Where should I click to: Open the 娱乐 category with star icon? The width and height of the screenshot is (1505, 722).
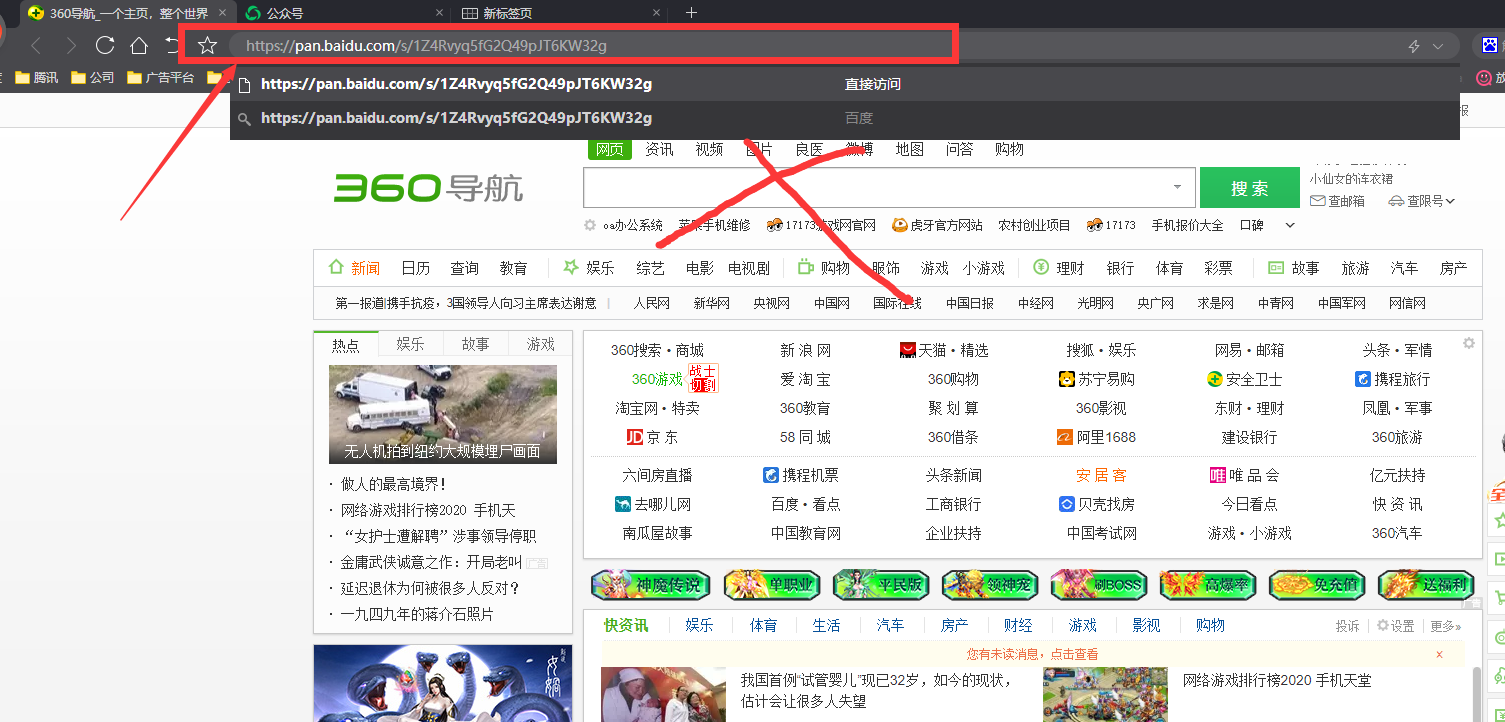click(x=589, y=268)
